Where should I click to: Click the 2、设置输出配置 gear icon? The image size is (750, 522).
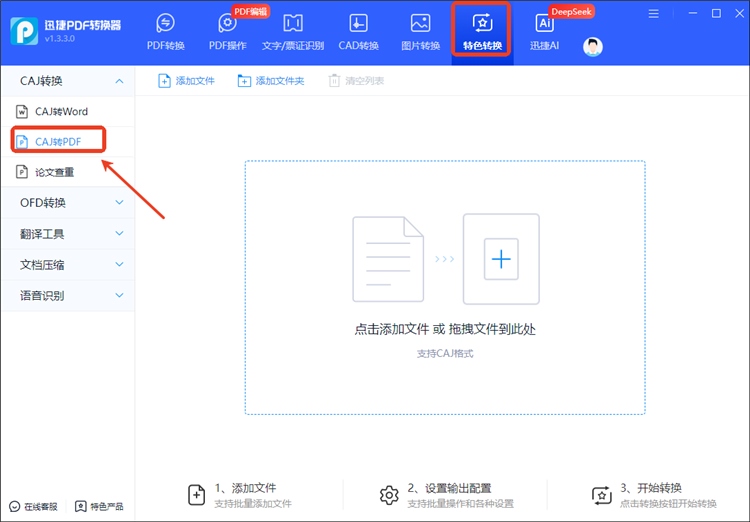[x=389, y=495]
